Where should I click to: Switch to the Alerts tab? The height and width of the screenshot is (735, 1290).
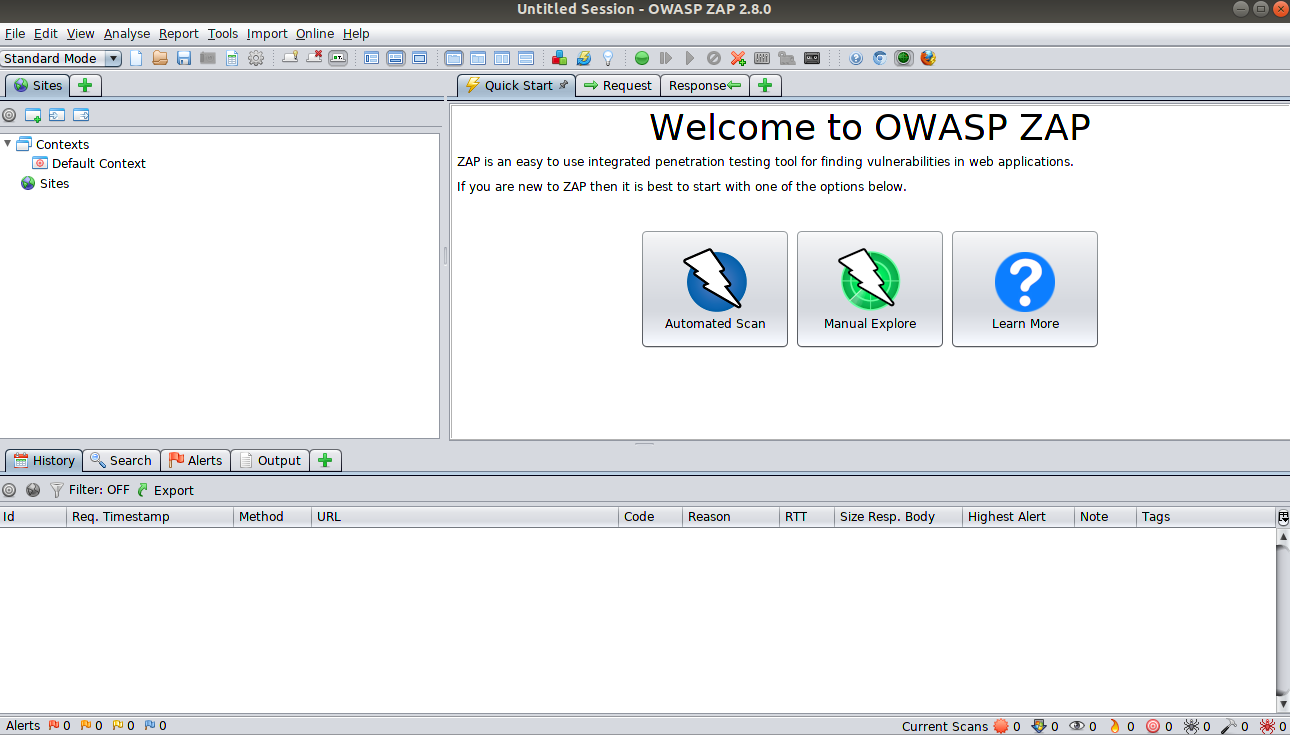pos(196,460)
